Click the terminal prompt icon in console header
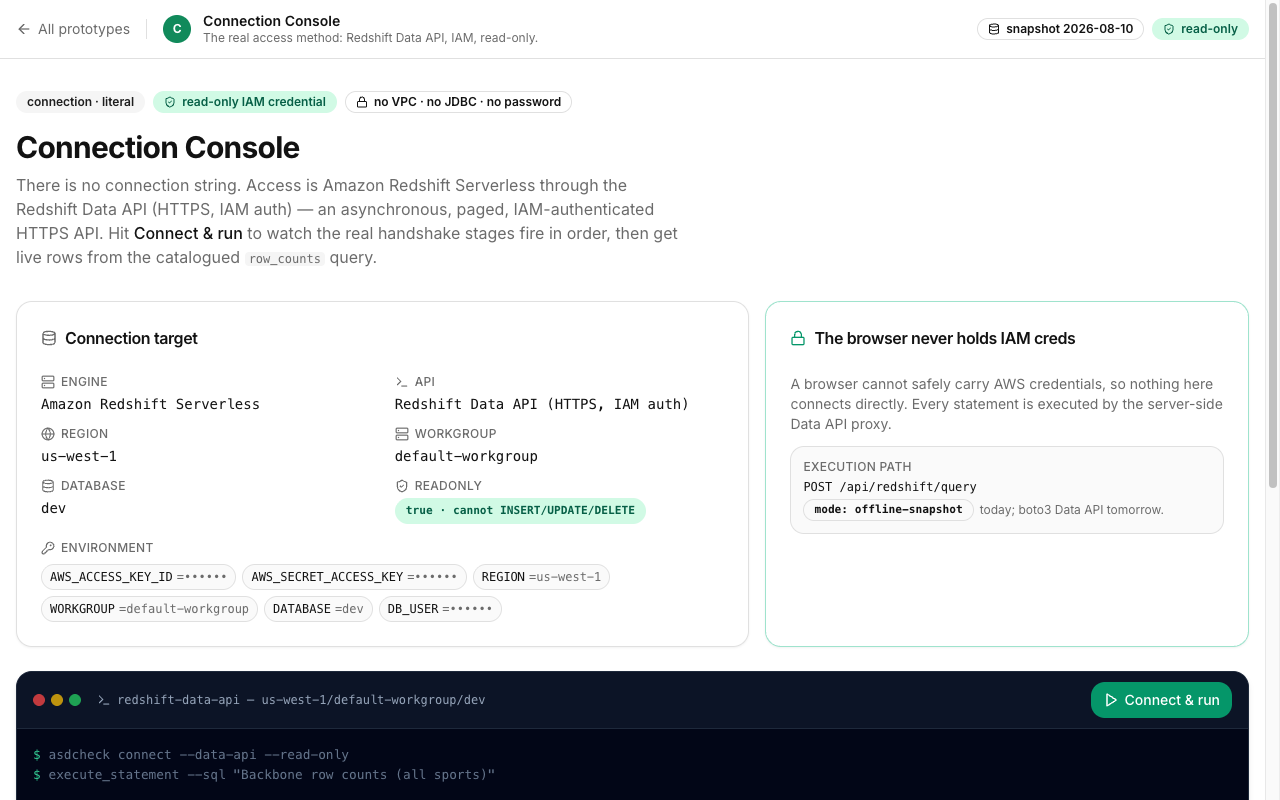Viewport: 1280px width, 800px height. click(x=104, y=700)
